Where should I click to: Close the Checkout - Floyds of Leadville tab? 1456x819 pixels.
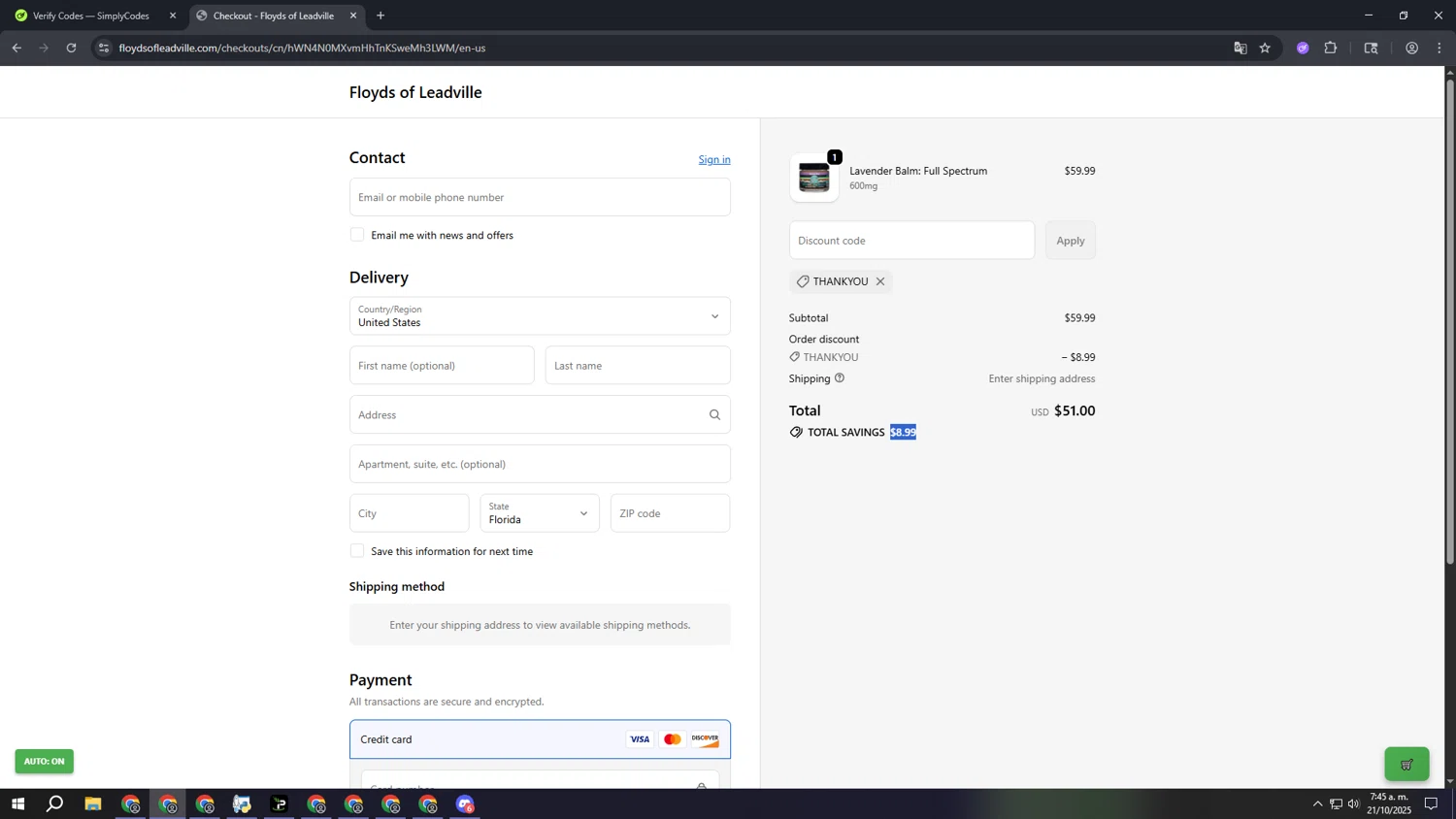[x=353, y=16]
